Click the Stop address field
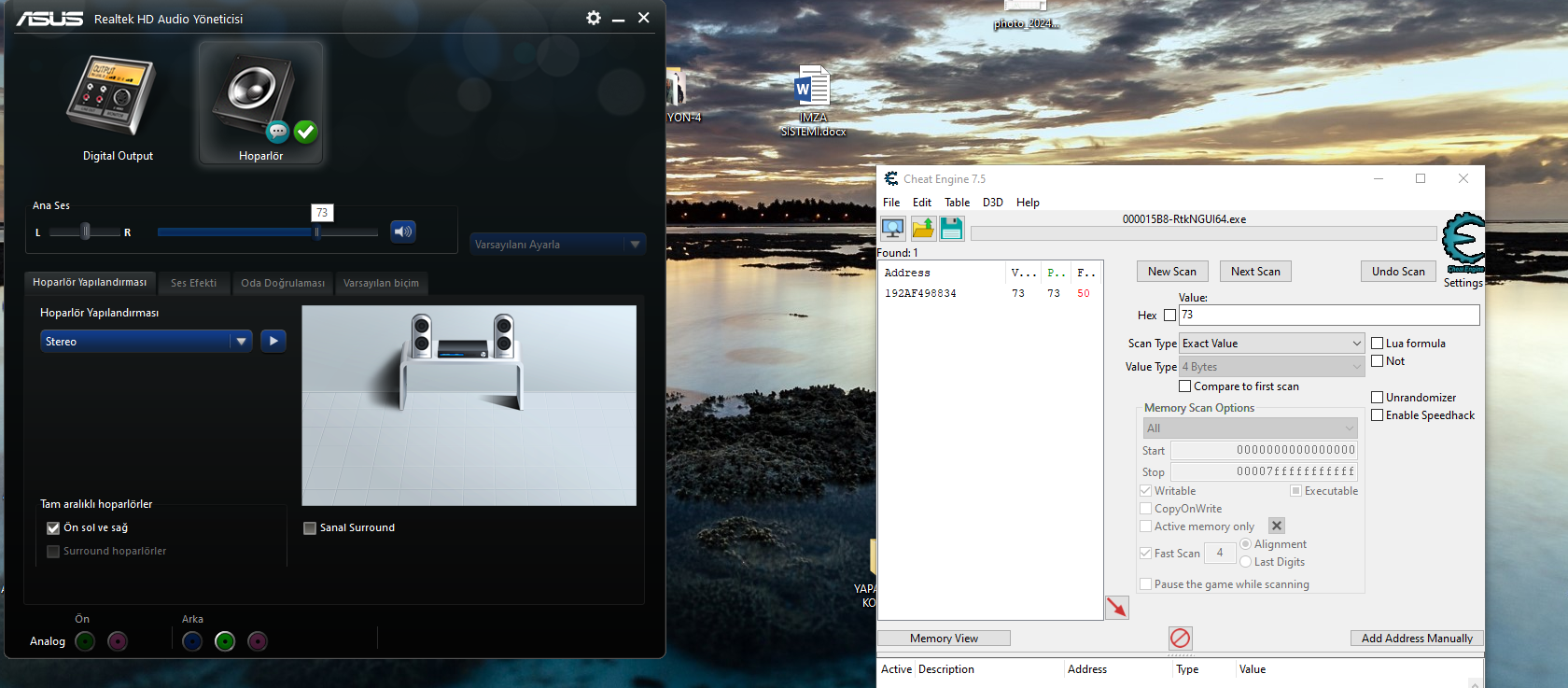1568x688 pixels. pyautogui.click(x=1265, y=471)
